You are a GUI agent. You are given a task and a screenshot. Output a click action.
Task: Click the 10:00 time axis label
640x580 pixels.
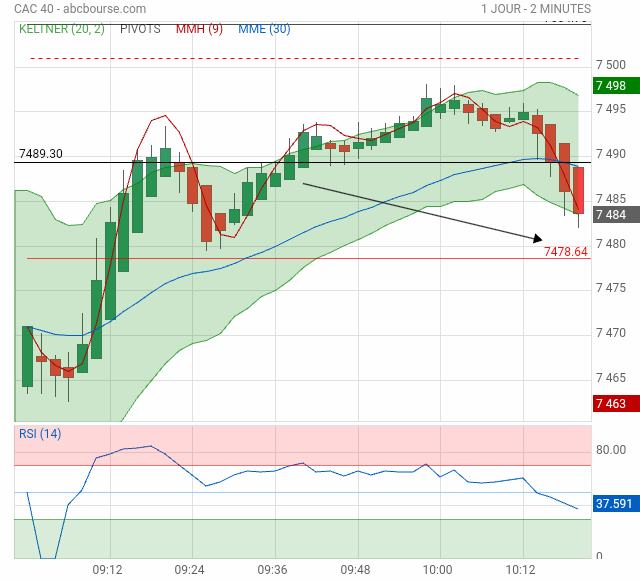pos(437,569)
